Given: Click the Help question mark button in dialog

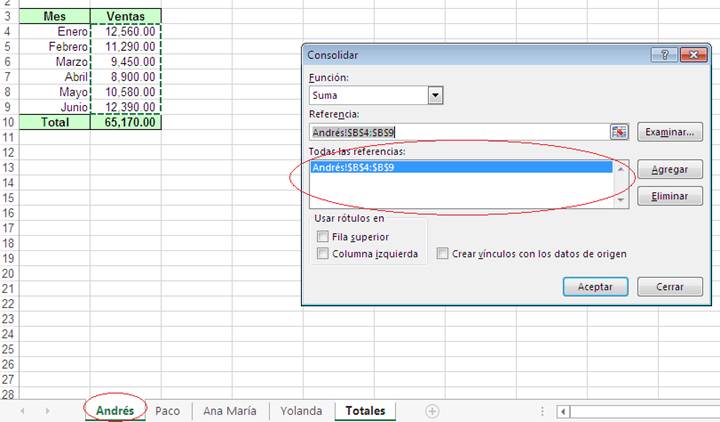Looking at the screenshot, I should 663,55.
